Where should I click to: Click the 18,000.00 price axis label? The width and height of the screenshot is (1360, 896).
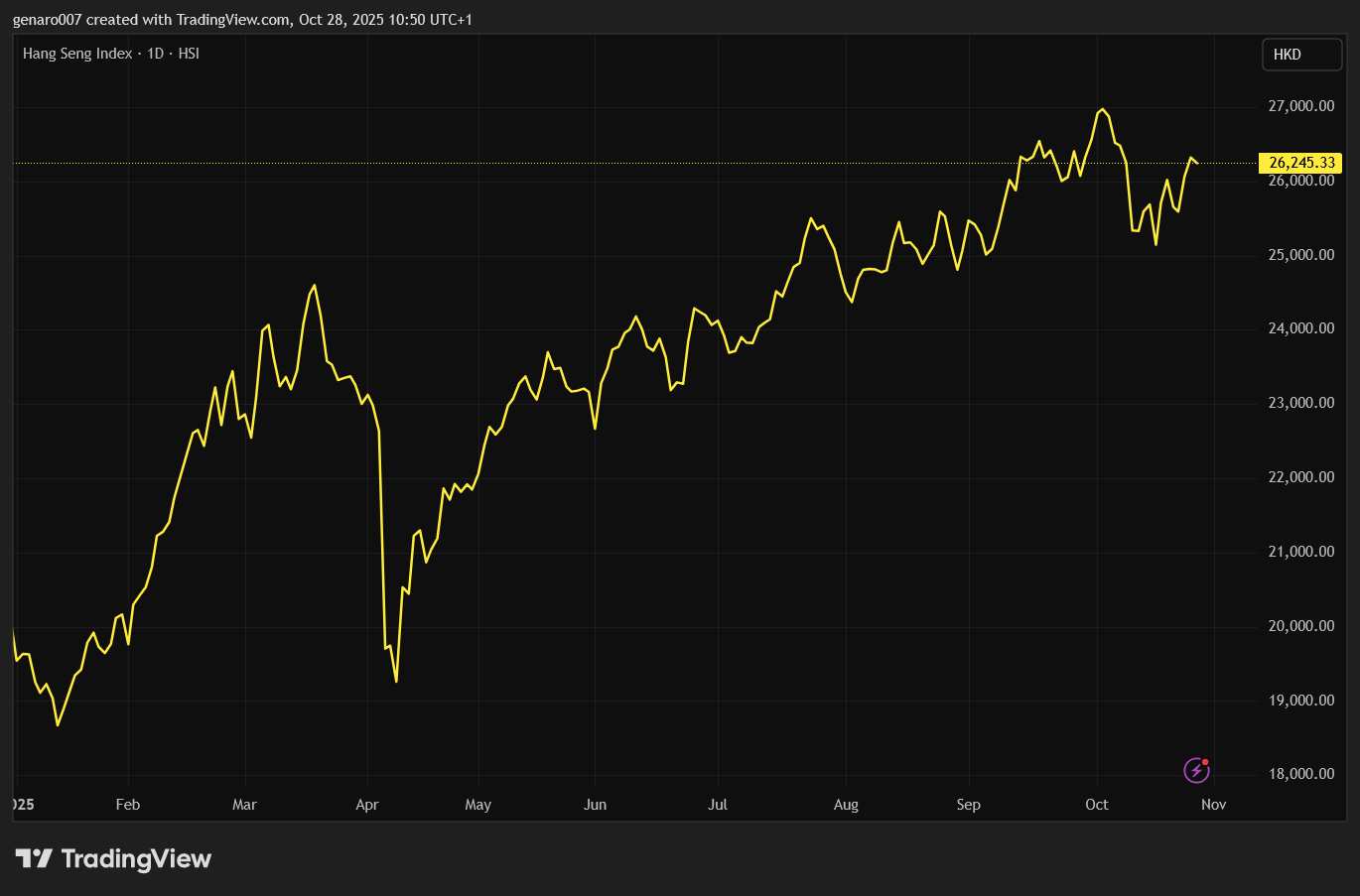click(1301, 774)
